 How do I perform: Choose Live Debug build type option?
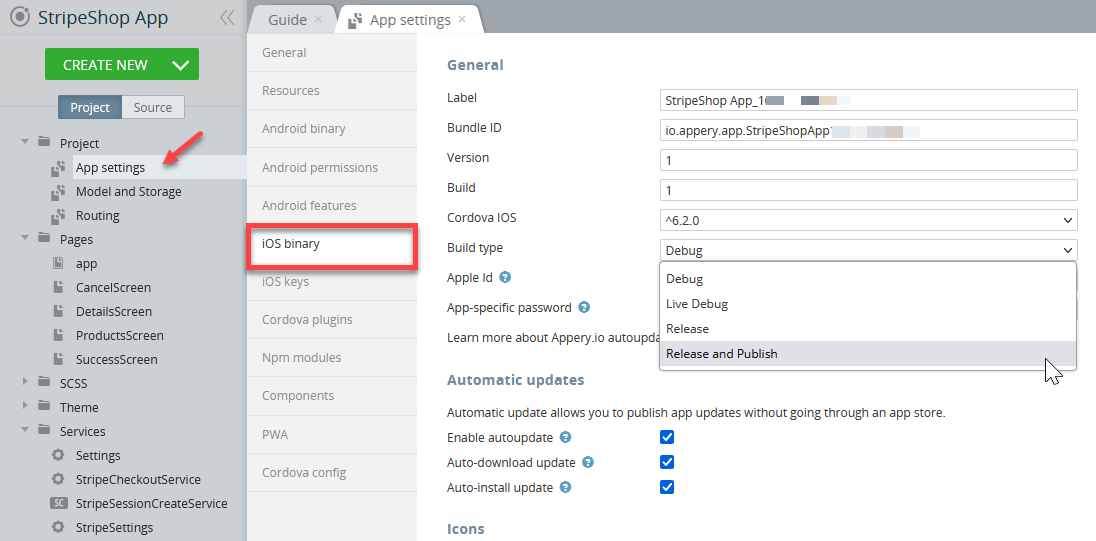pyautogui.click(x=867, y=303)
